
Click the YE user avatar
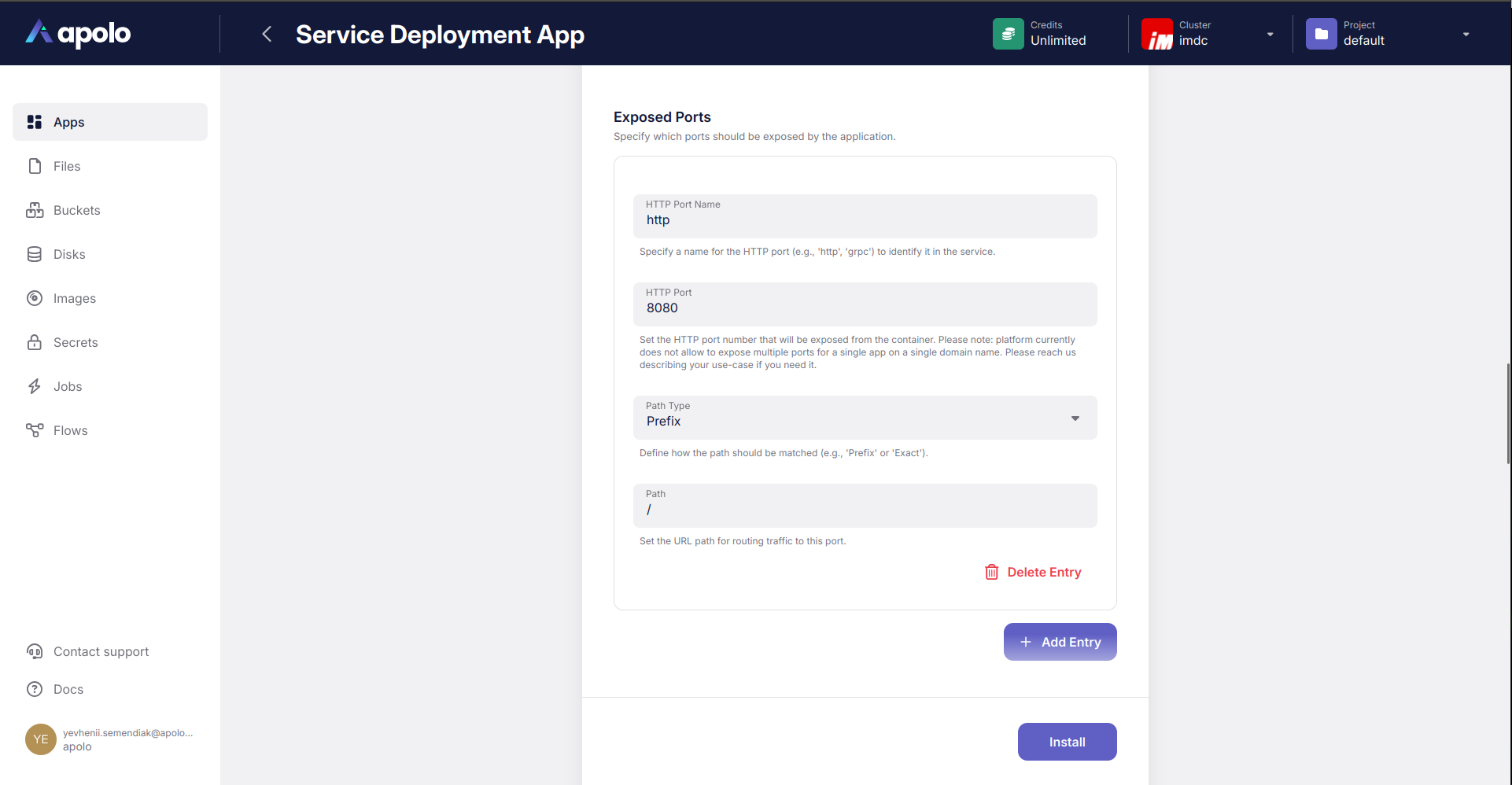tap(41, 739)
